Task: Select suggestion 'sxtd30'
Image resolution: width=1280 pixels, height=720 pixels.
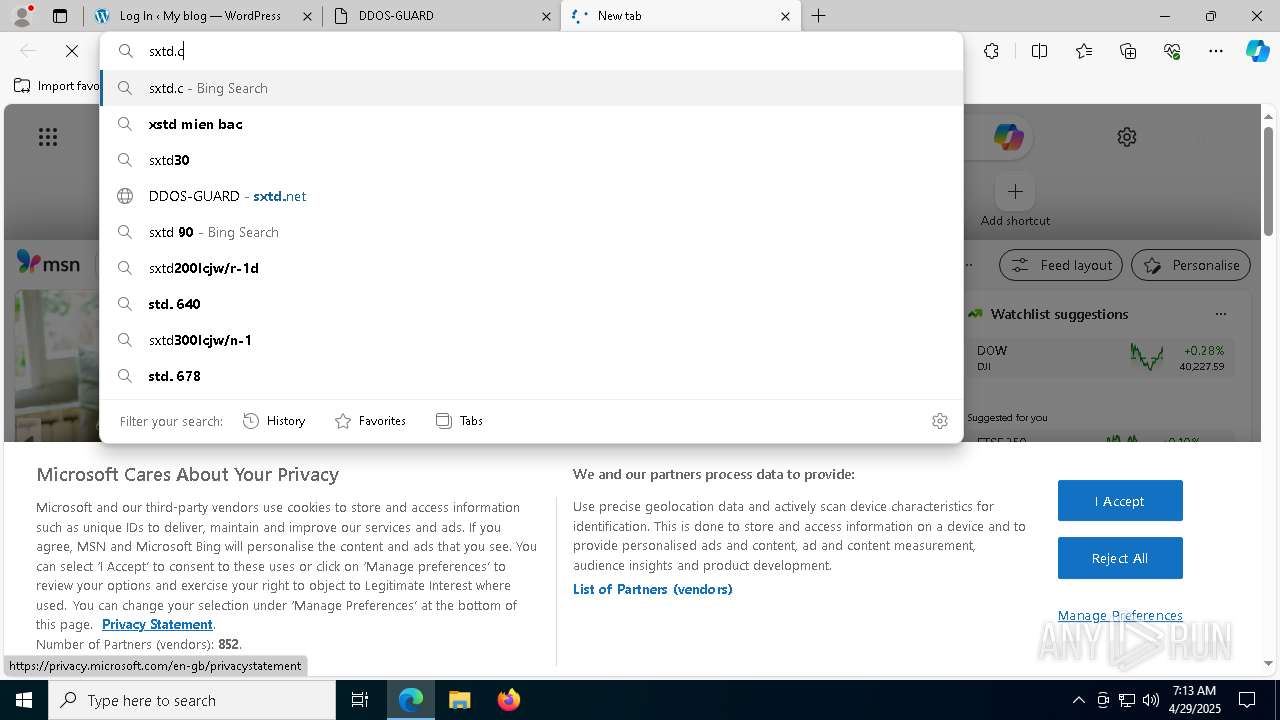Action: pyautogui.click(x=531, y=160)
